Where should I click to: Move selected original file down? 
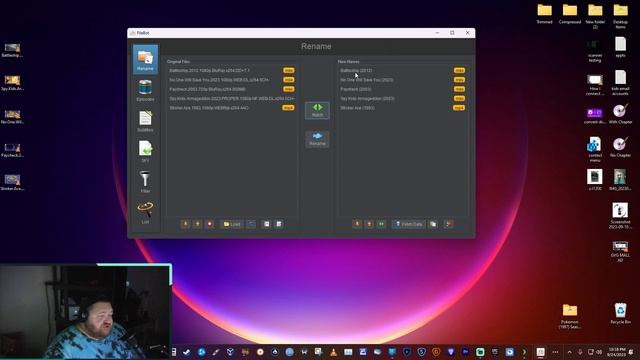[185, 224]
